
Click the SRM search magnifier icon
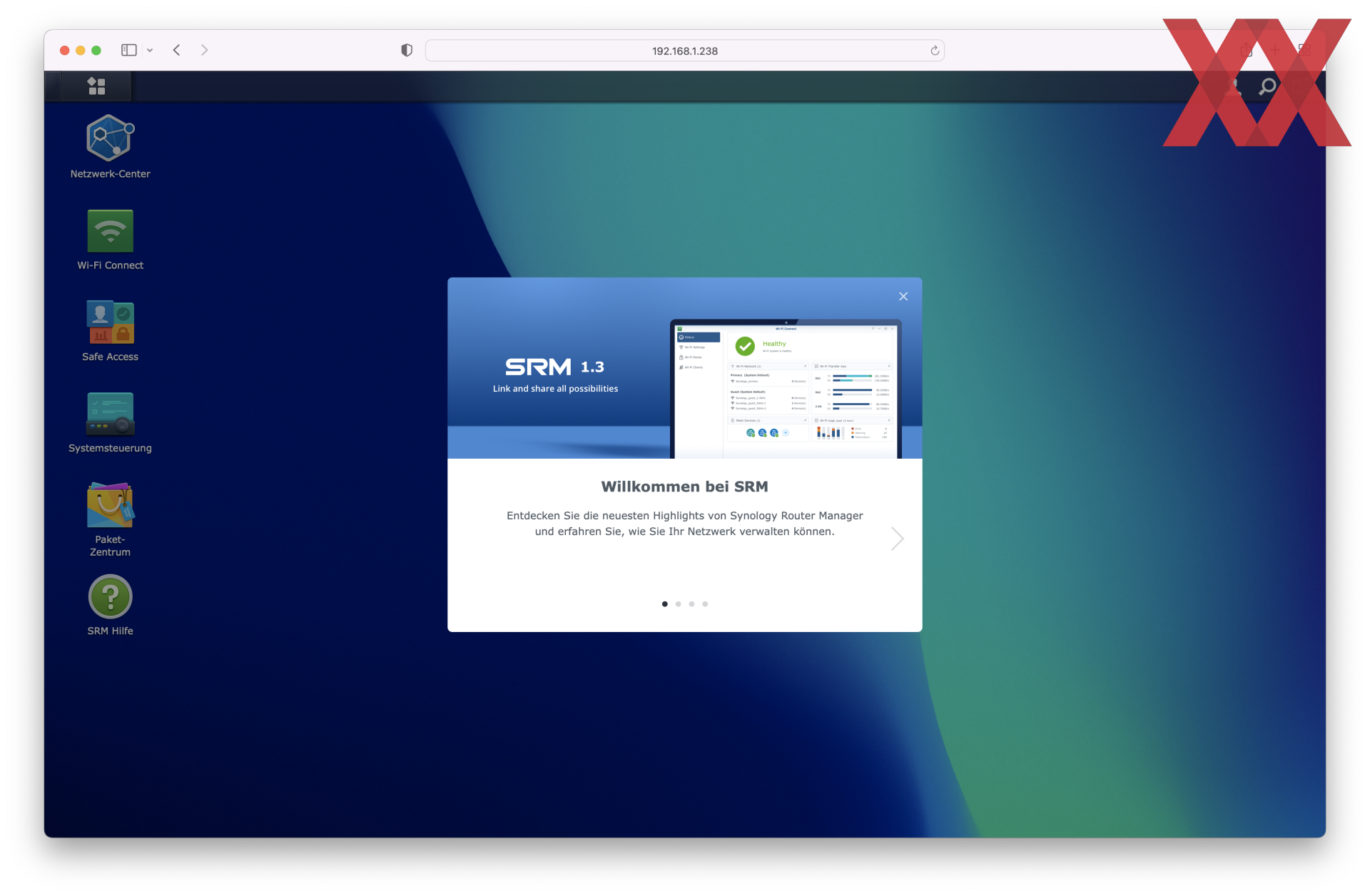tap(1267, 87)
